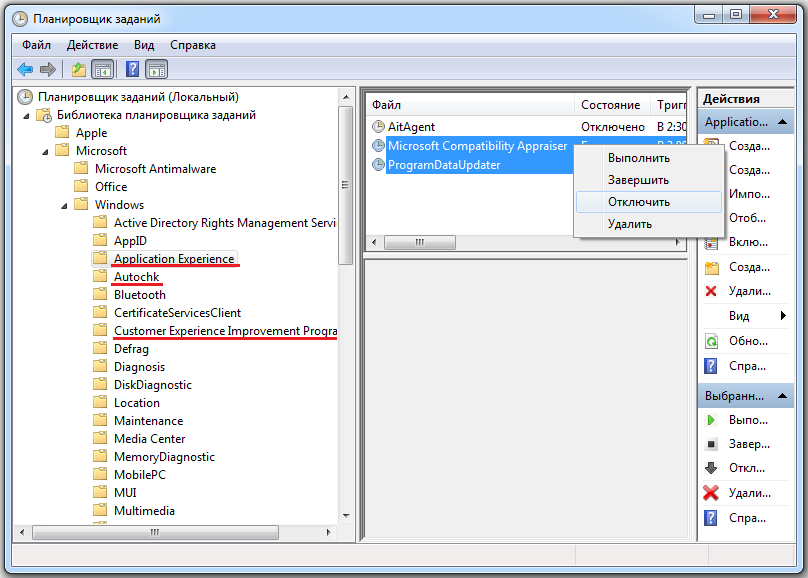
Task: Open the Вид menu in the menu bar
Action: [x=144, y=45]
